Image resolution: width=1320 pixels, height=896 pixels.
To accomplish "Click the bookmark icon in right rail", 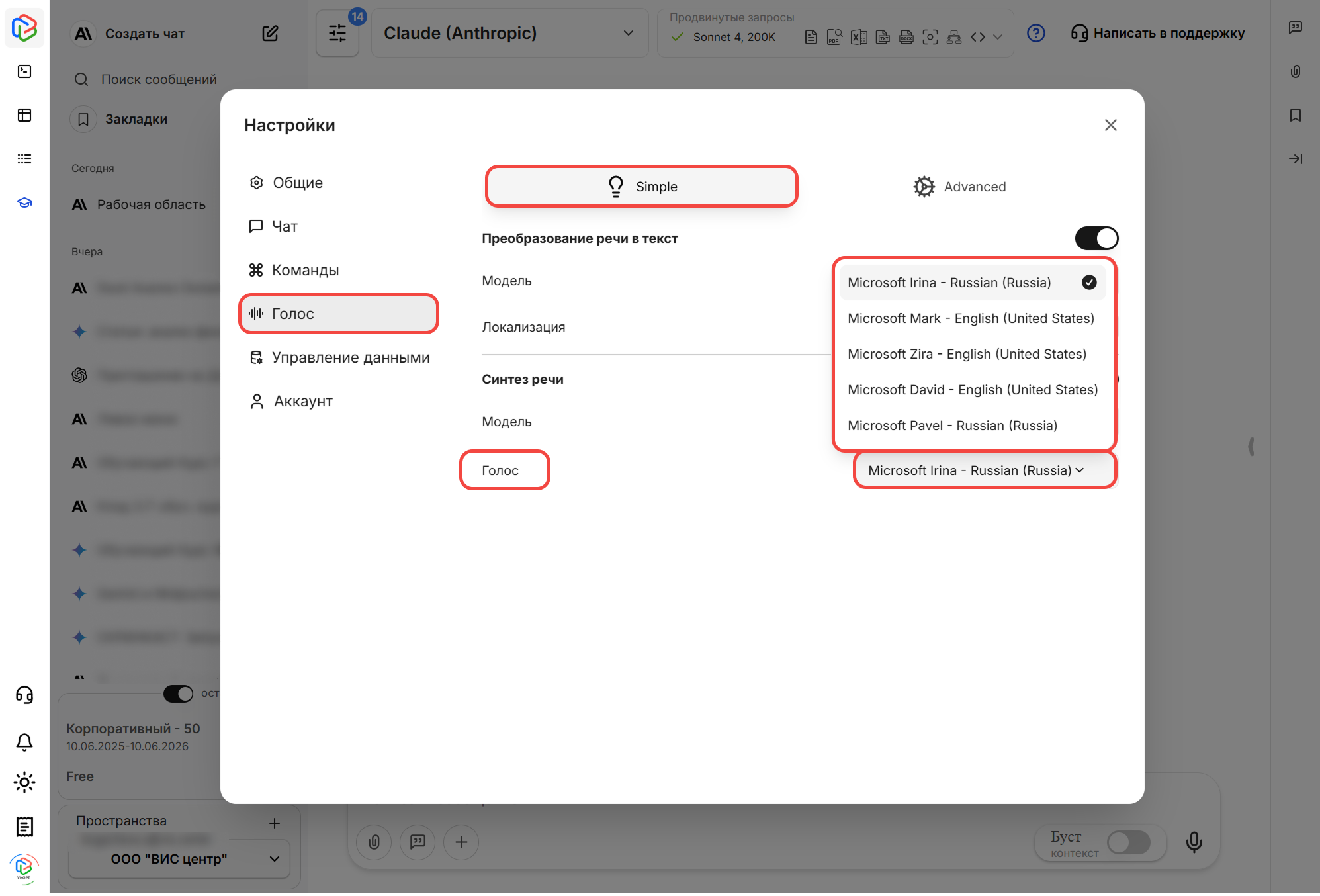I will click(x=1296, y=115).
